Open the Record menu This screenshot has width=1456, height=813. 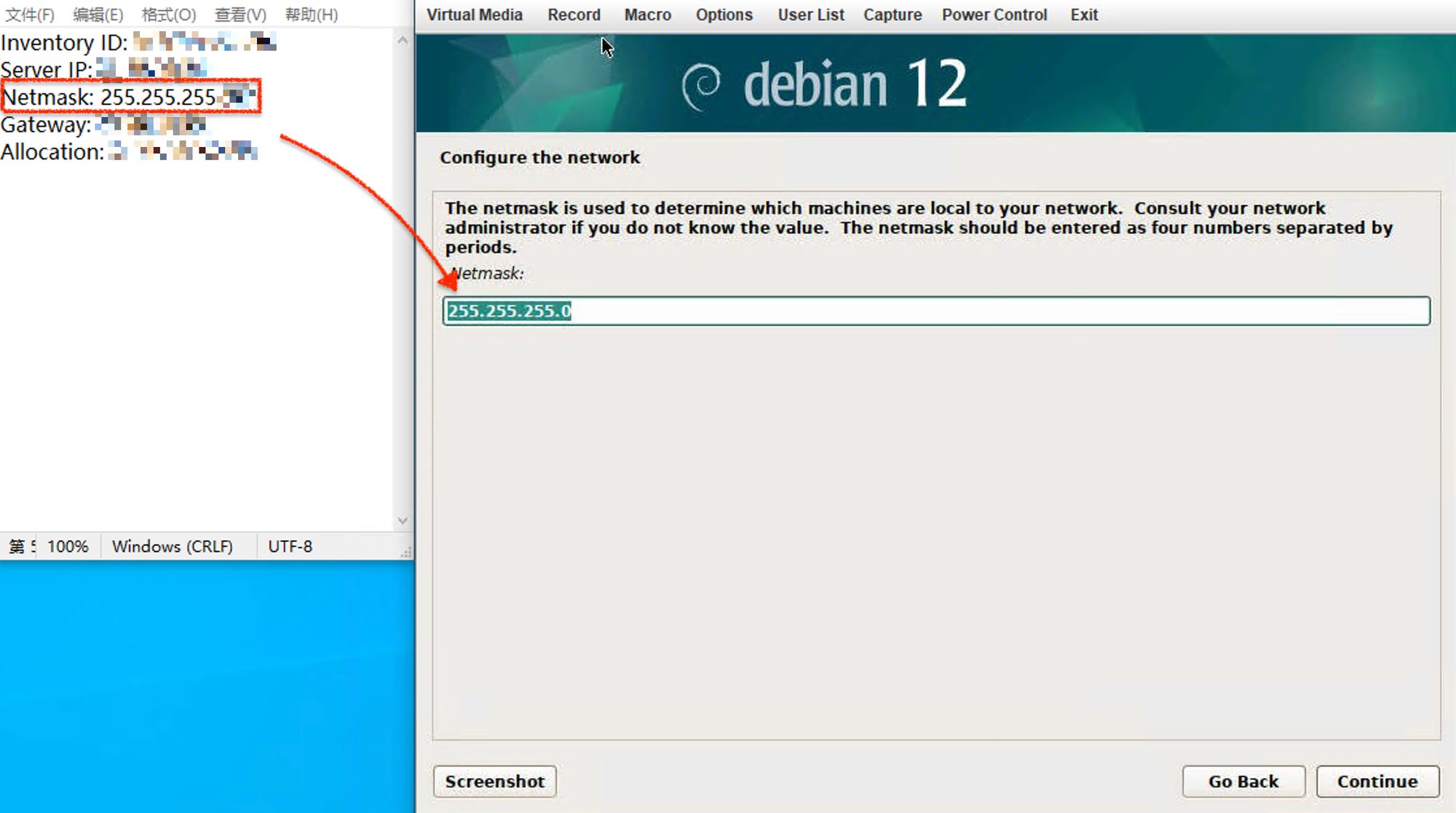[x=574, y=15]
